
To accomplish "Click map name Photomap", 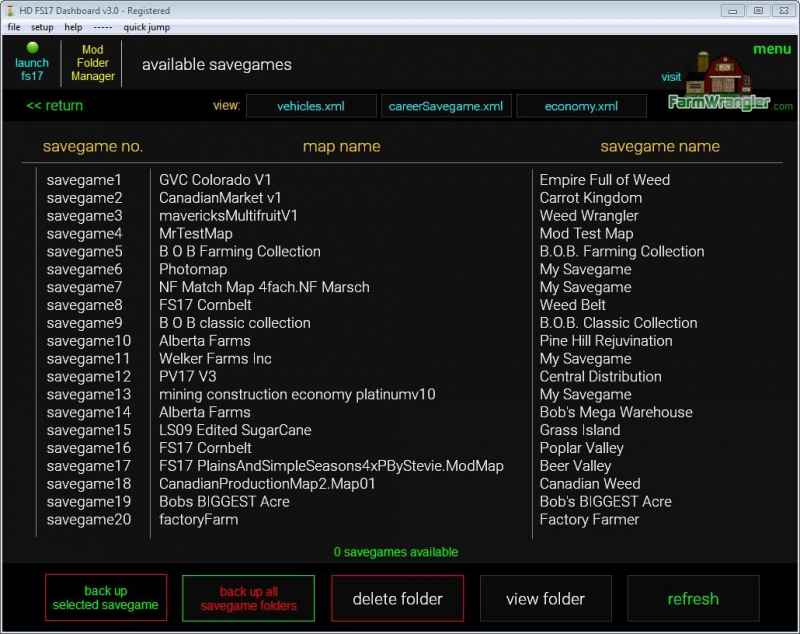I will [193, 269].
